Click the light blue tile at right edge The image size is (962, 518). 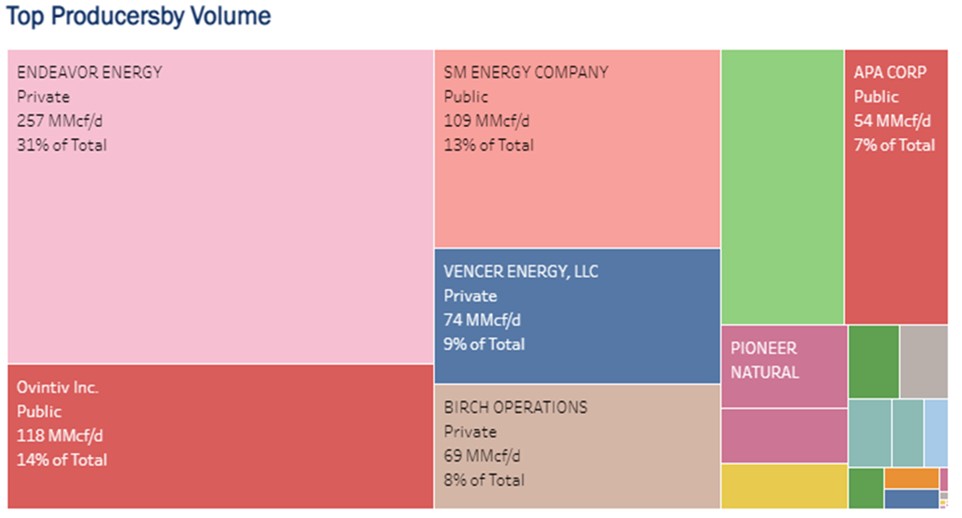[x=936, y=432]
